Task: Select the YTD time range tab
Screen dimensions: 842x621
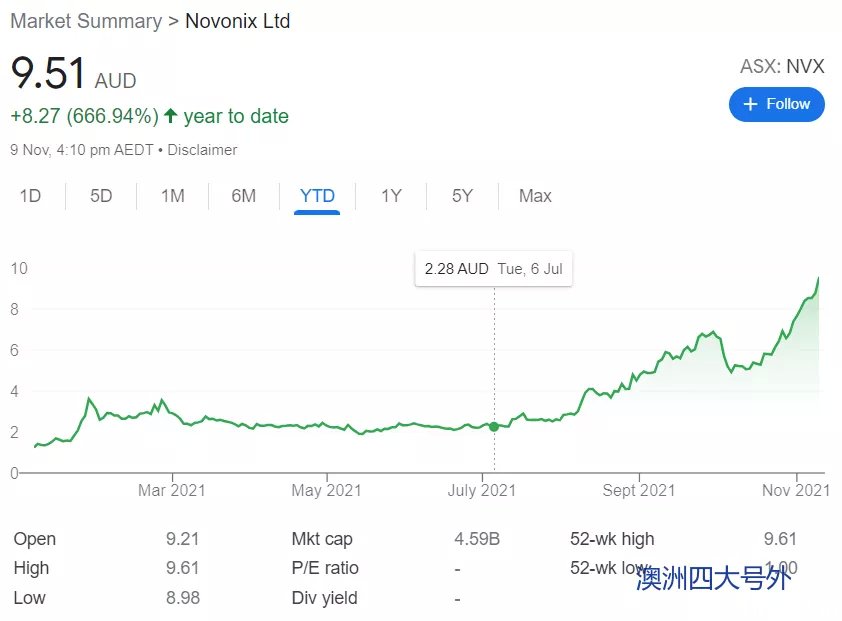Action: [317, 197]
